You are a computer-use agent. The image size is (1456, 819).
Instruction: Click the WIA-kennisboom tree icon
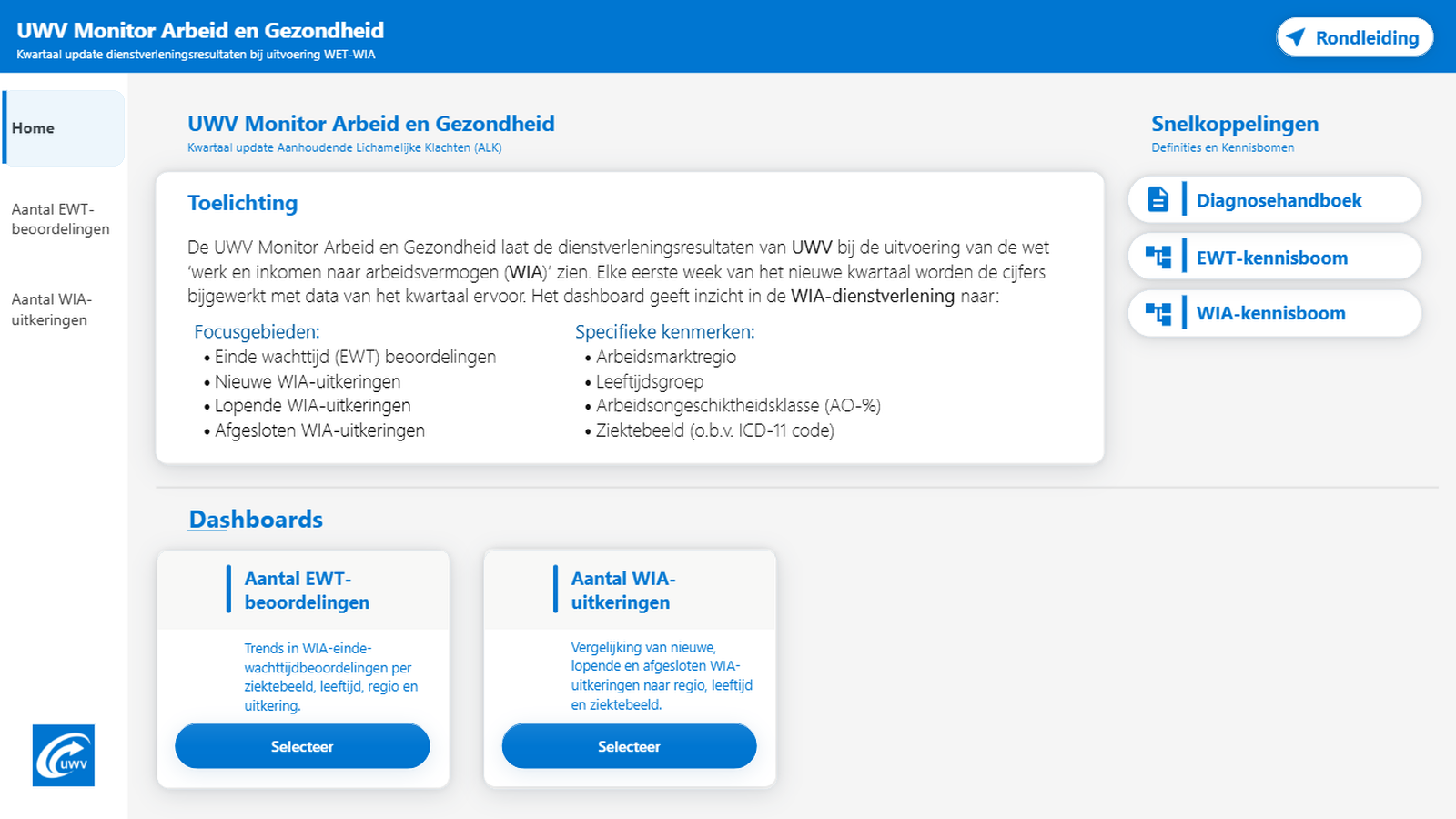(x=1158, y=313)
